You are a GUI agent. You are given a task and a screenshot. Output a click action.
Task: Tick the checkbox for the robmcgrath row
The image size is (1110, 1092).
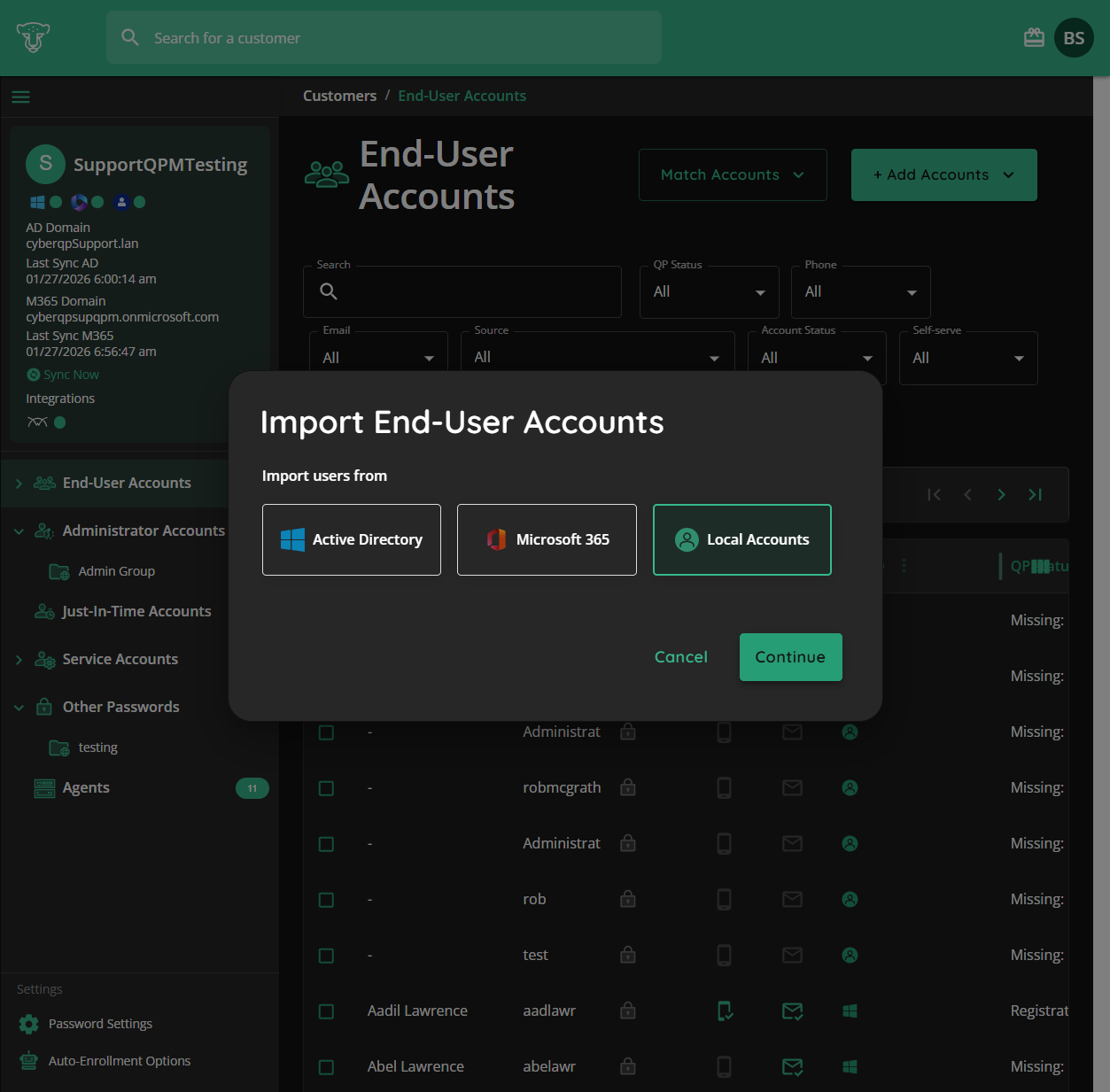326,788
